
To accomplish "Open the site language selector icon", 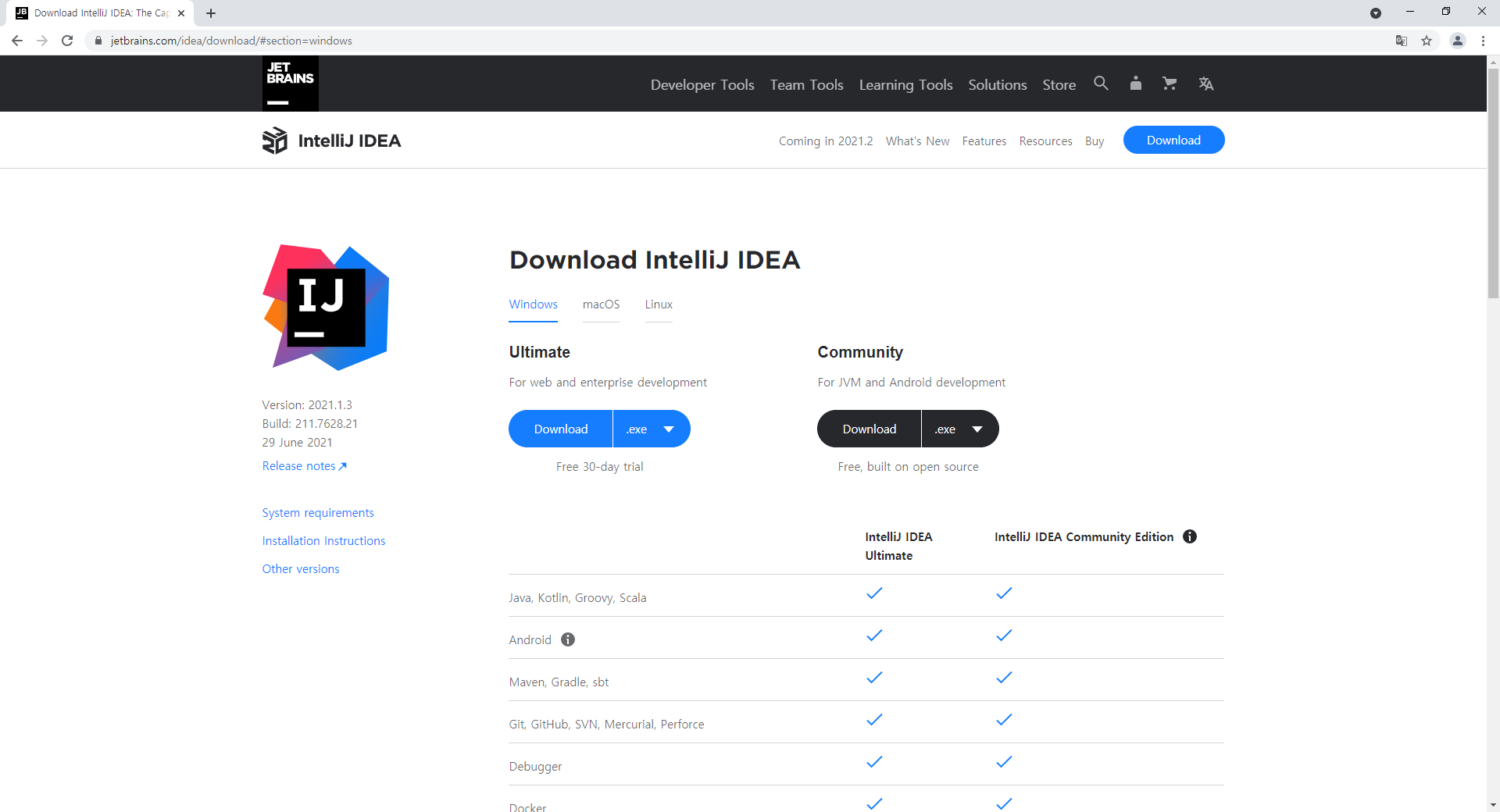I will [x=1205, y=84].
